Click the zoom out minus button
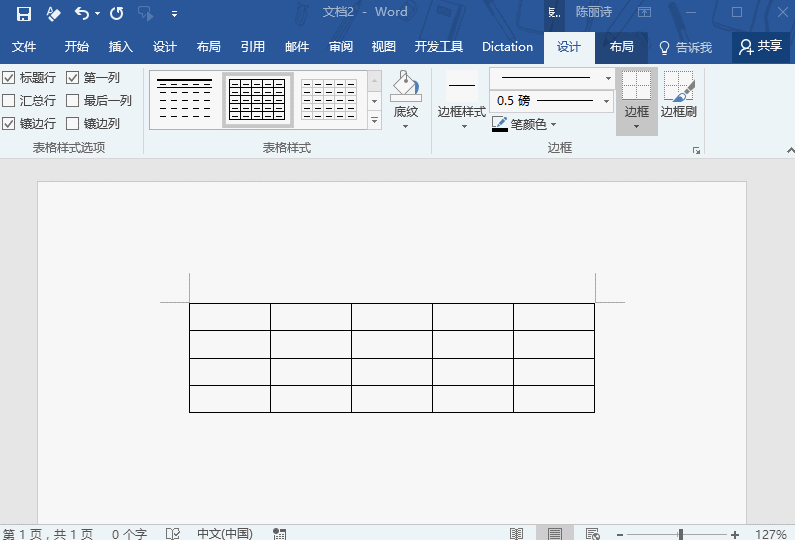Viewport: 795px width, 540px height. click(x=620, y=534)
